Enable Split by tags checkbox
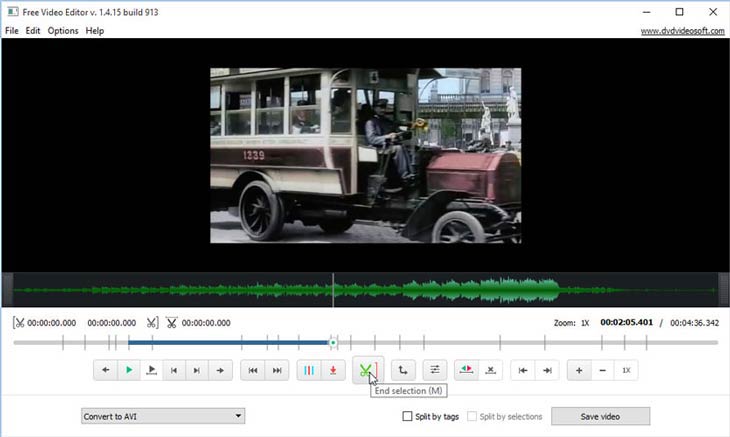730x437 pixels. 407,416
